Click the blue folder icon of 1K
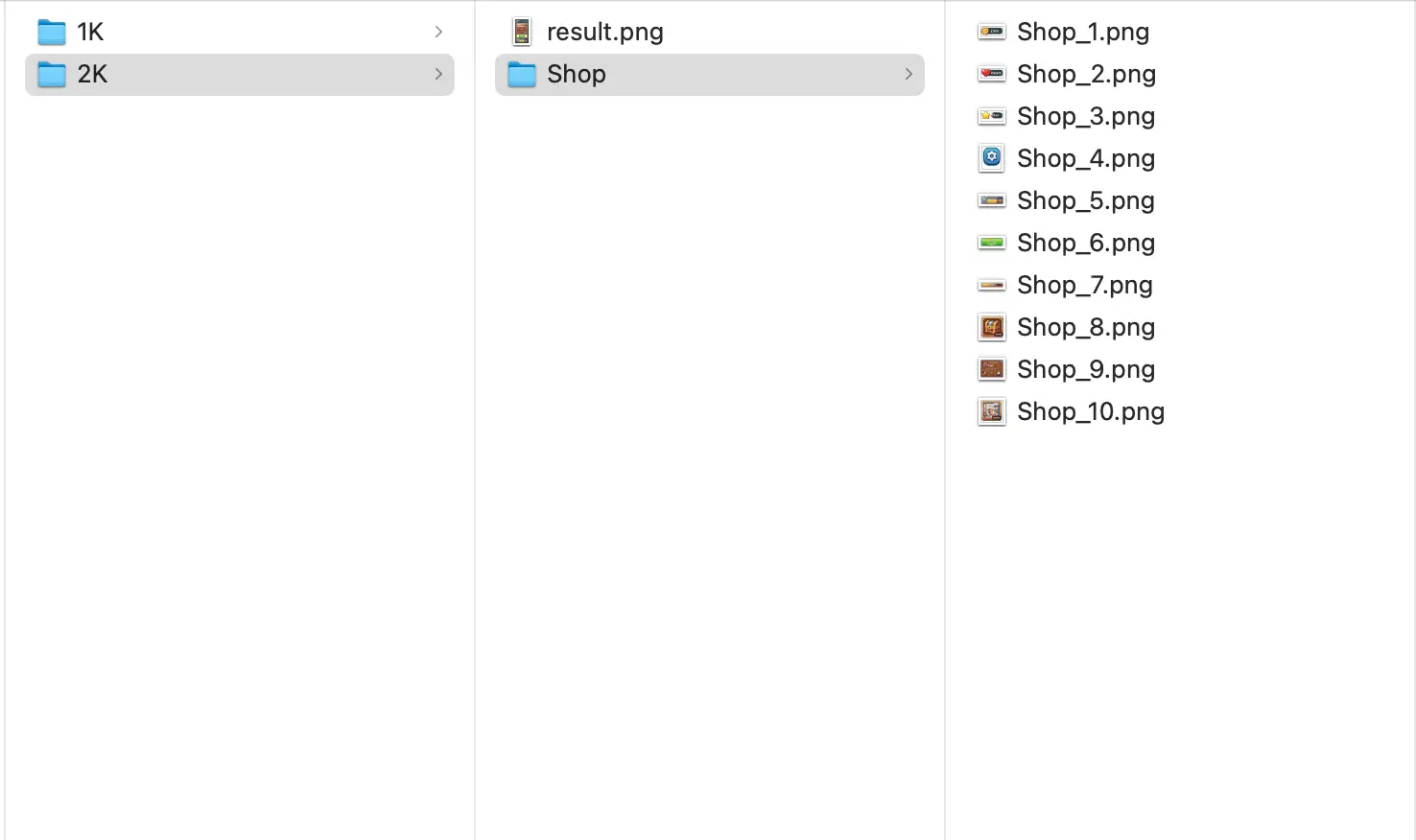Image resolution: width=1416 pixels, height=840 pixels. pyautogui.click(x=51, y=32)
